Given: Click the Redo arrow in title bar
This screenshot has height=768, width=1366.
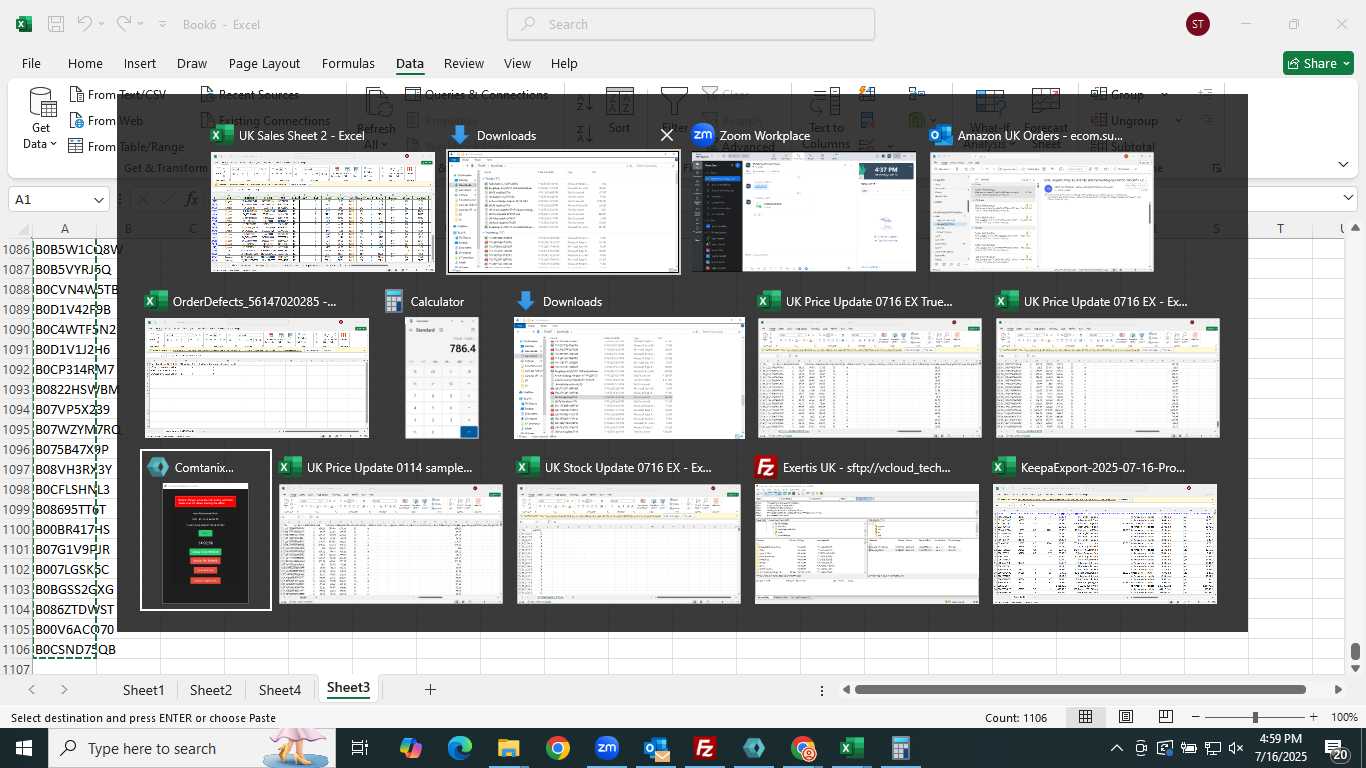Looking at the screenshot, I should 123,24.
